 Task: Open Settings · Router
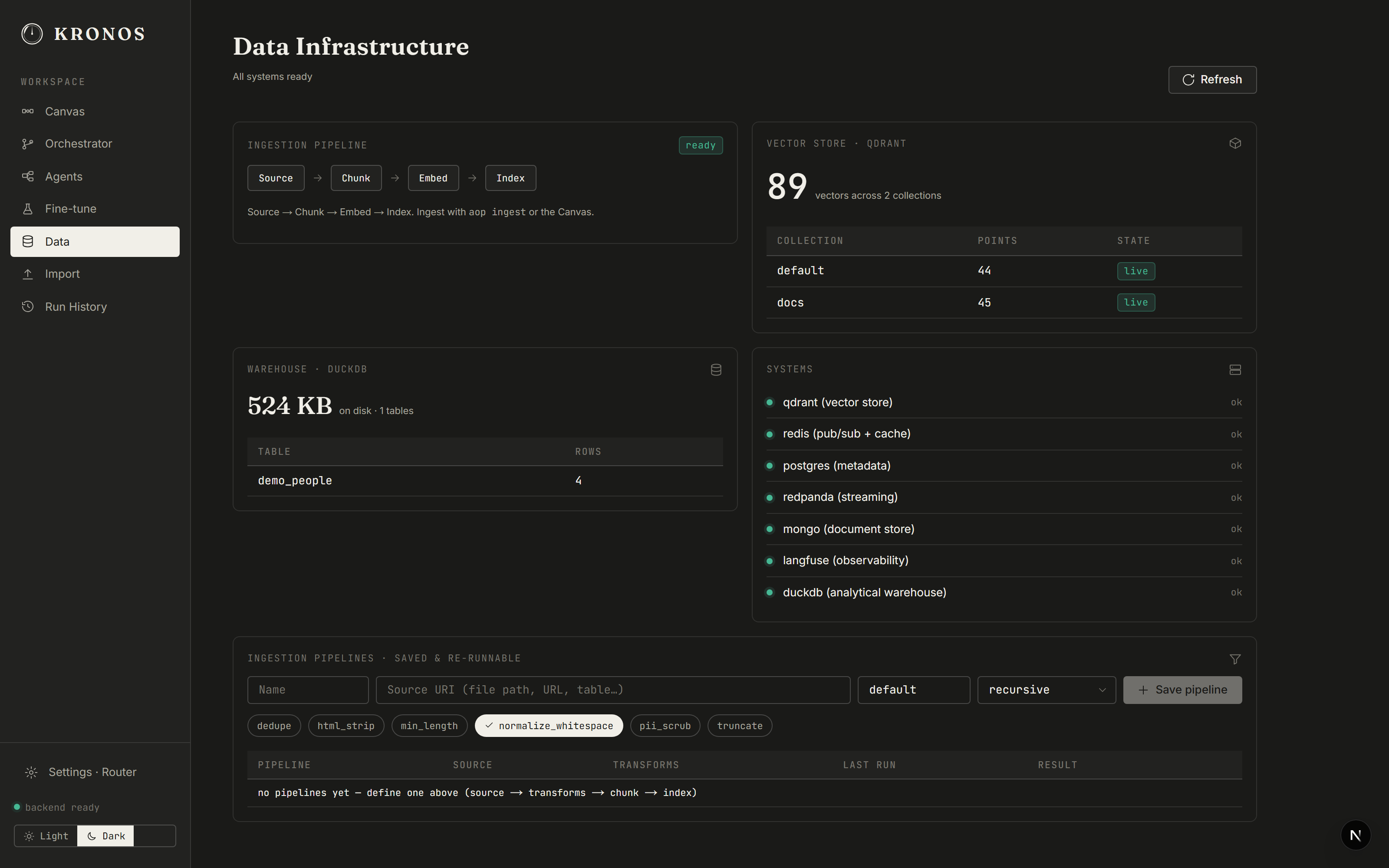tap(95, 772)
